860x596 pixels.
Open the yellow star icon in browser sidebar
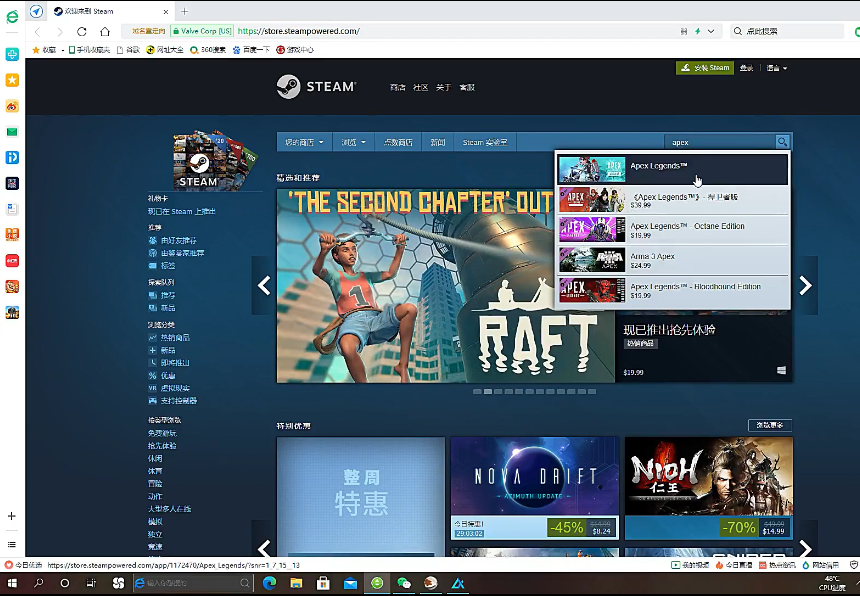click(x=12, y=80)
